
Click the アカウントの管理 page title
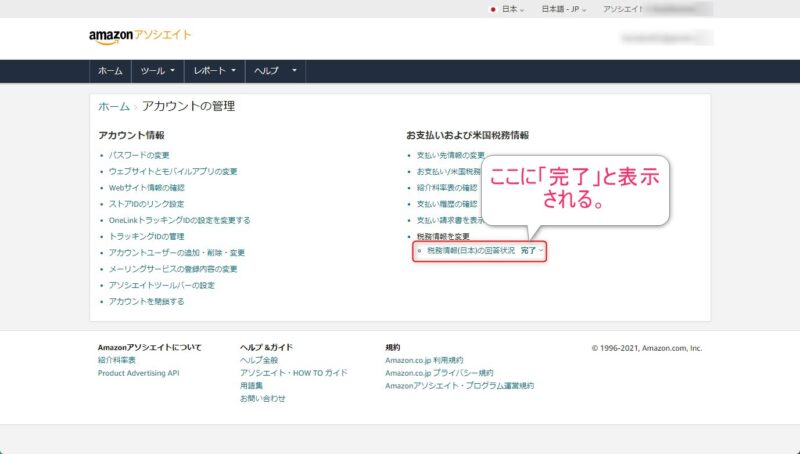point(188,106)
